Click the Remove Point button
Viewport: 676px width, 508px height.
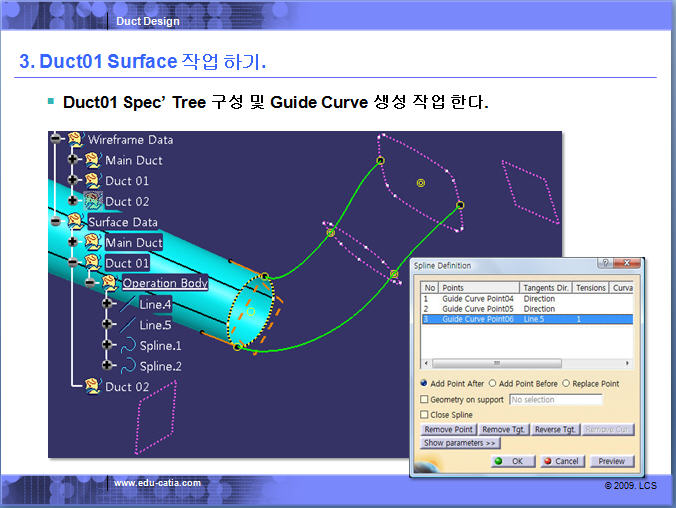pos(448,429)
